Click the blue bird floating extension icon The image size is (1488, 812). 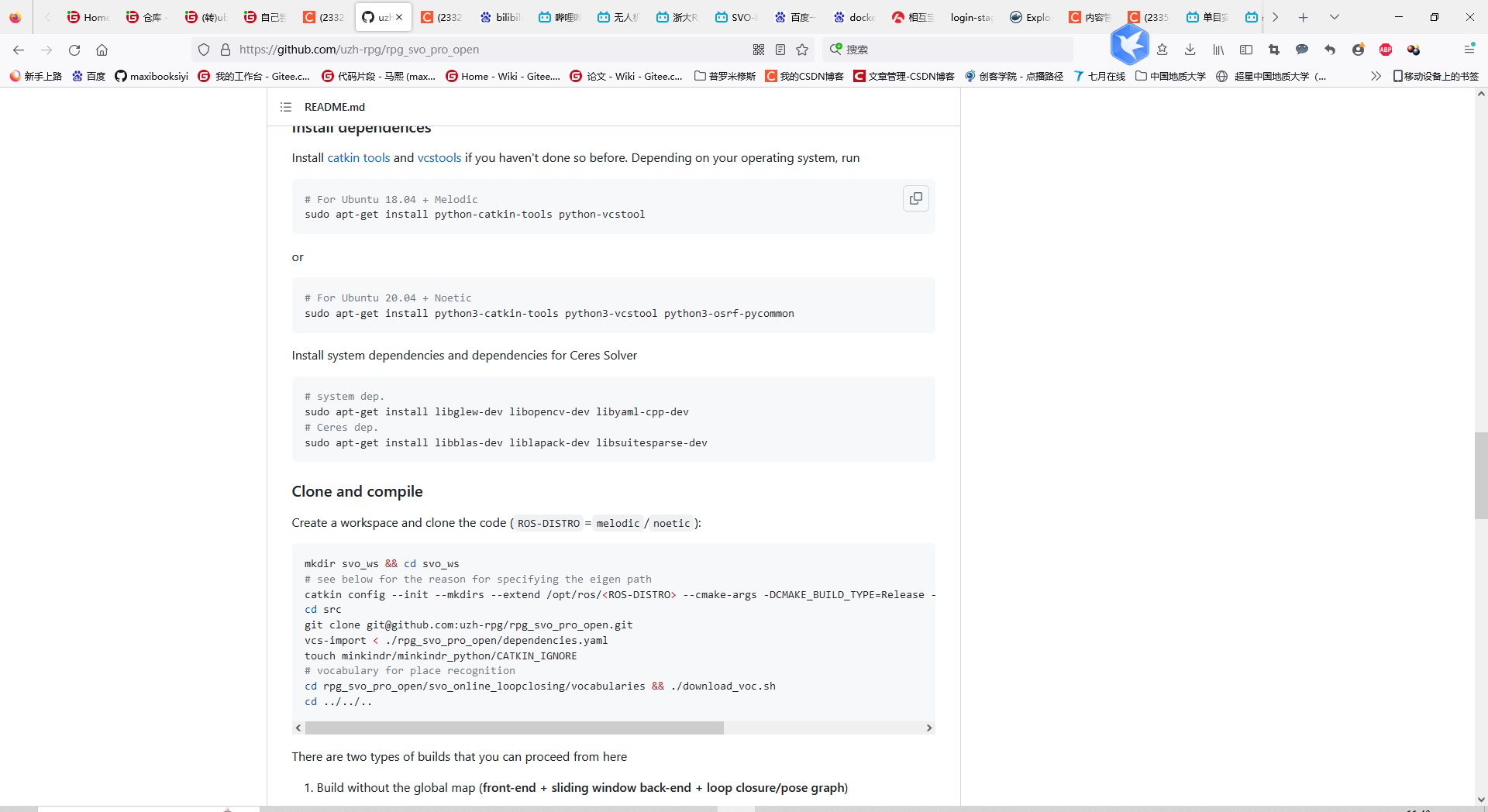coord(1129,44)
